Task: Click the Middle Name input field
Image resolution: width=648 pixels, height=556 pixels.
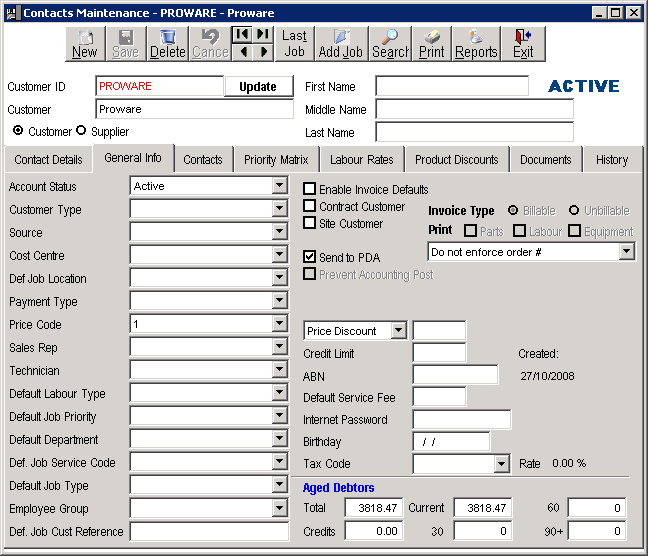Action: pos(475,109)
